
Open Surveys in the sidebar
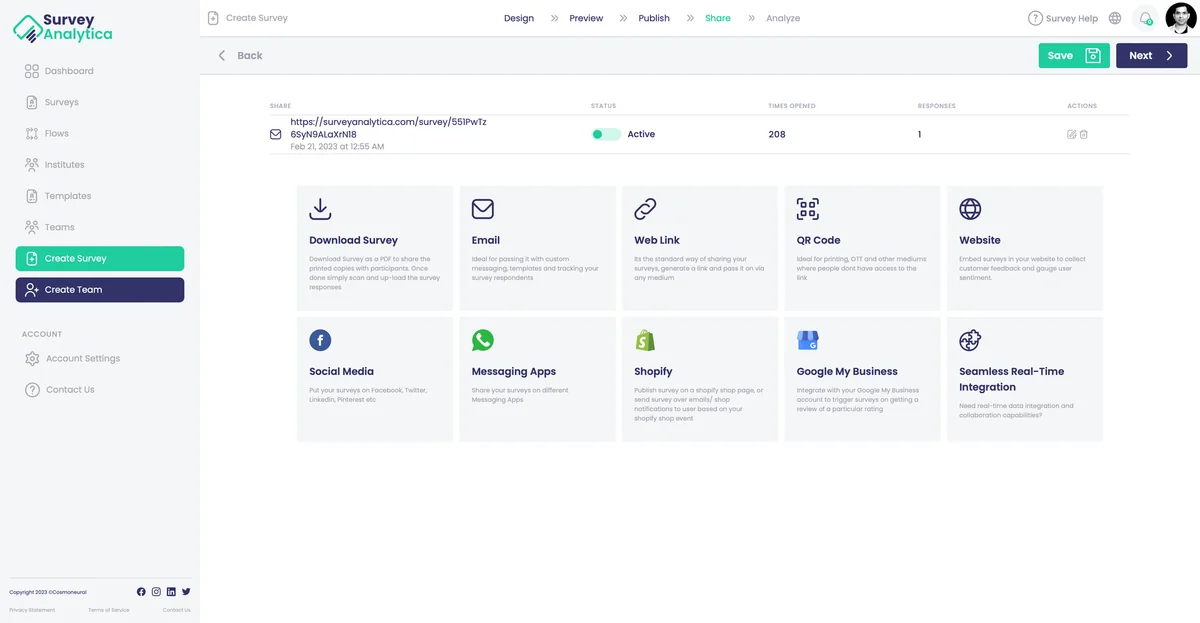point(61,102)
